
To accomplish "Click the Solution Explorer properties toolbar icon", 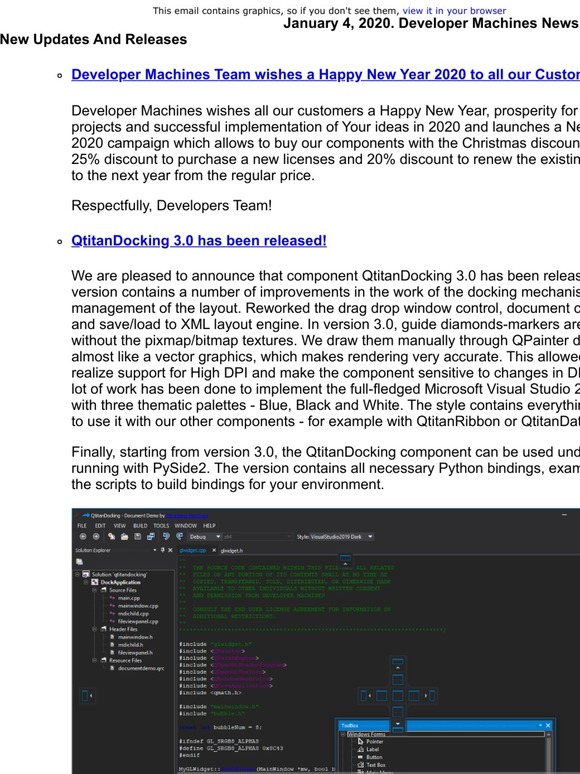I will click(x=79, y=562).
